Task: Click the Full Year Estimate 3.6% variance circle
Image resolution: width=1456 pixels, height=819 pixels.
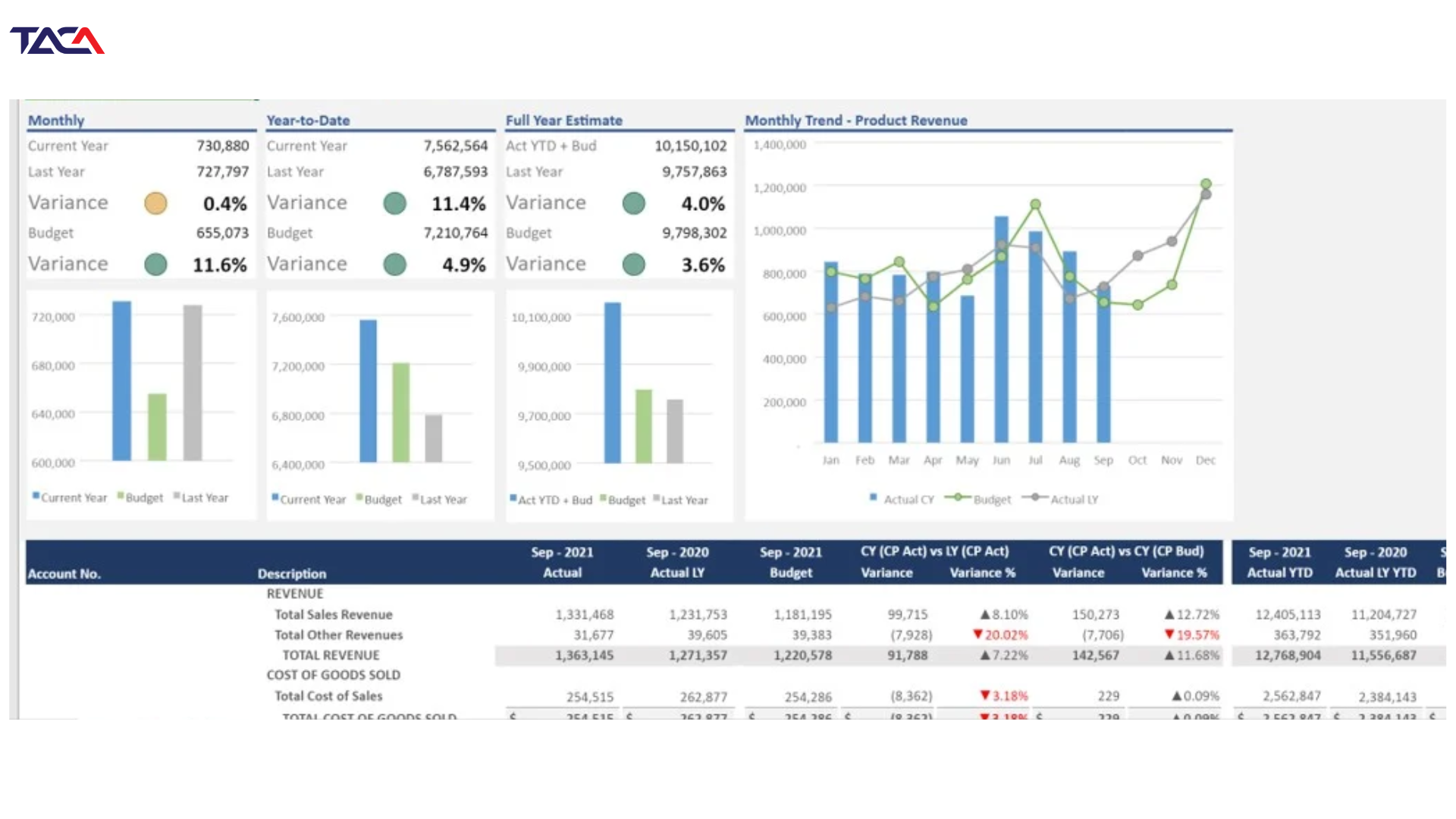Action: coord(633,265)
